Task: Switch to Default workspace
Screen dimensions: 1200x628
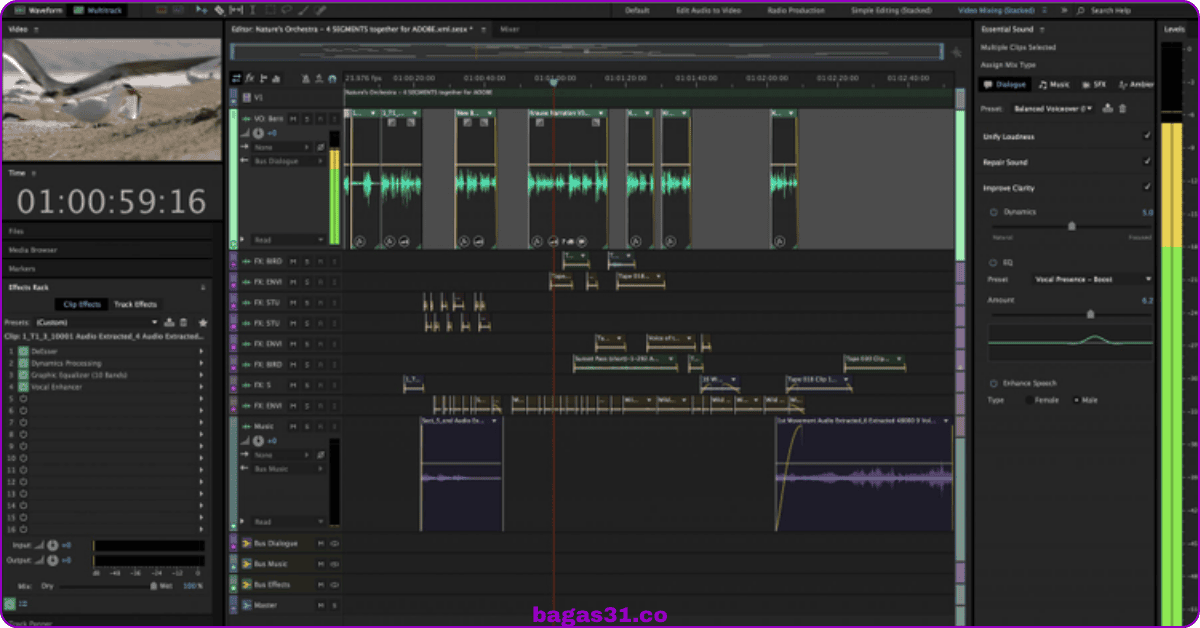Action: pyautogui.click(x=637, y=10)
